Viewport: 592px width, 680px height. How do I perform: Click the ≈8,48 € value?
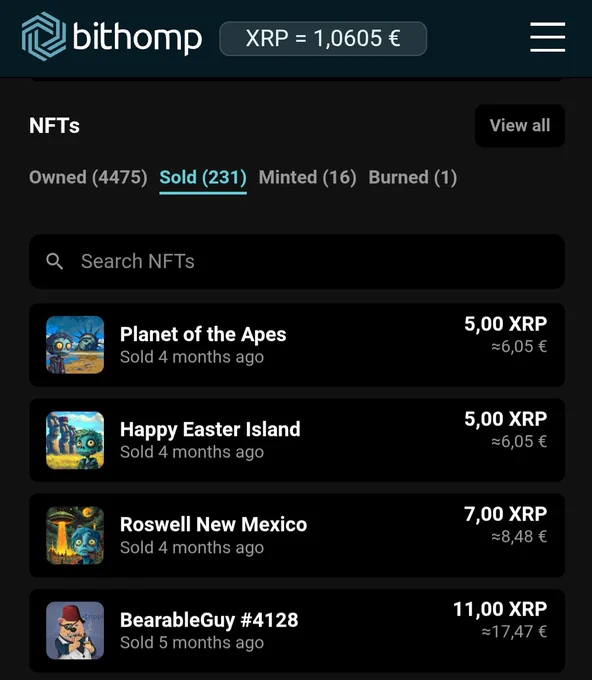(519, 536)
